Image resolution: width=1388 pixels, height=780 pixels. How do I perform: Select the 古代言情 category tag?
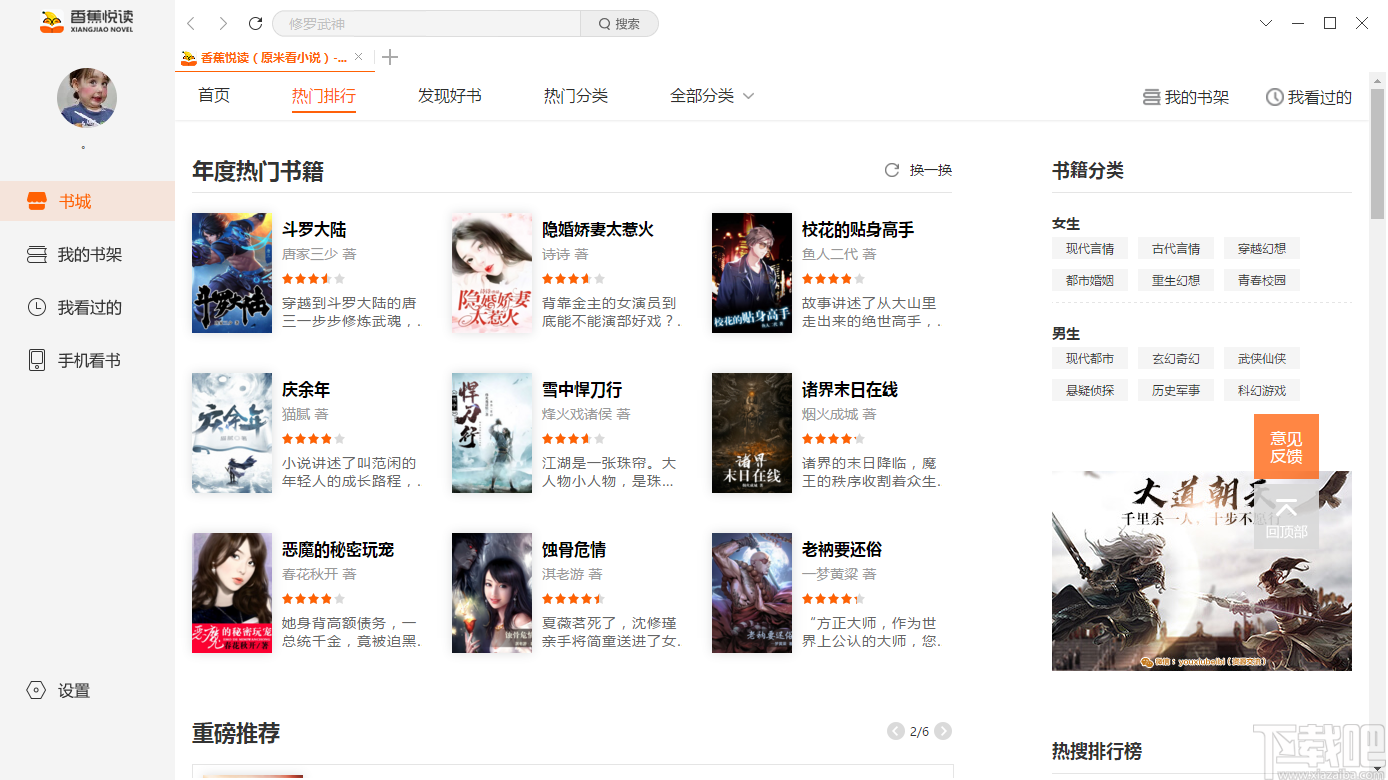tap(1176, 249)
